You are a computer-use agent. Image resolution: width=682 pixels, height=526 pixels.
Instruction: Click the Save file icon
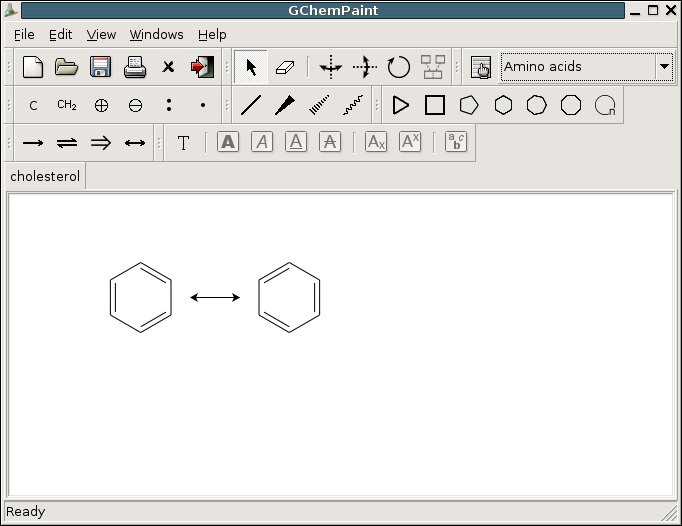tap(100, 67)
